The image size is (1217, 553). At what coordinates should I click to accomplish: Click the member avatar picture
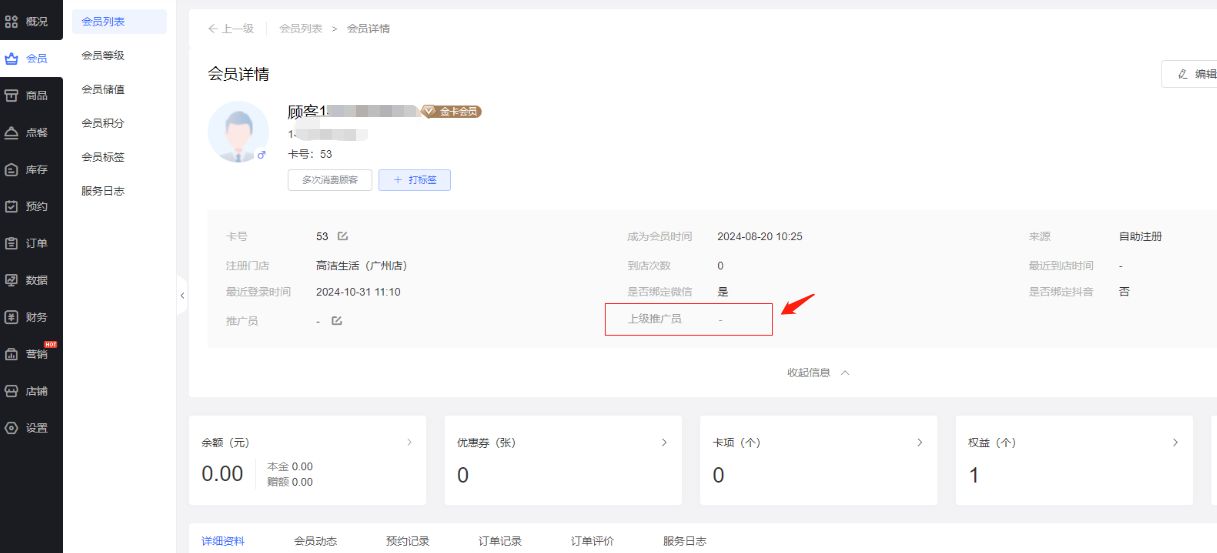tap(238, 132)
